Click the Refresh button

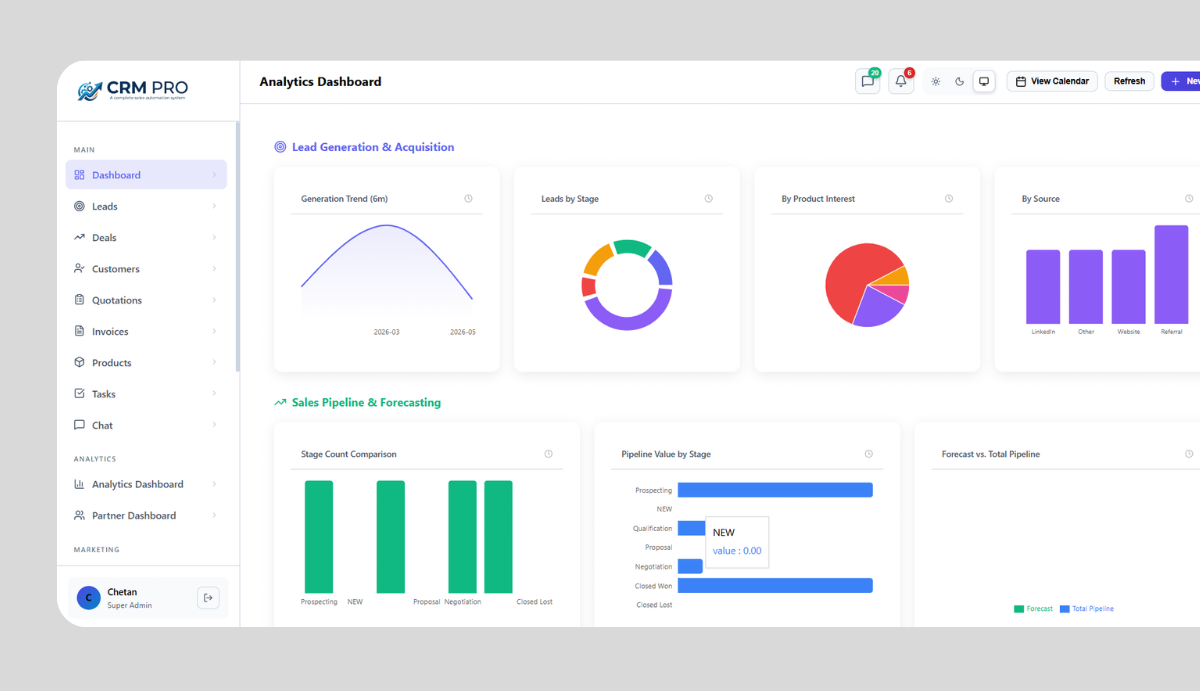1129,81
